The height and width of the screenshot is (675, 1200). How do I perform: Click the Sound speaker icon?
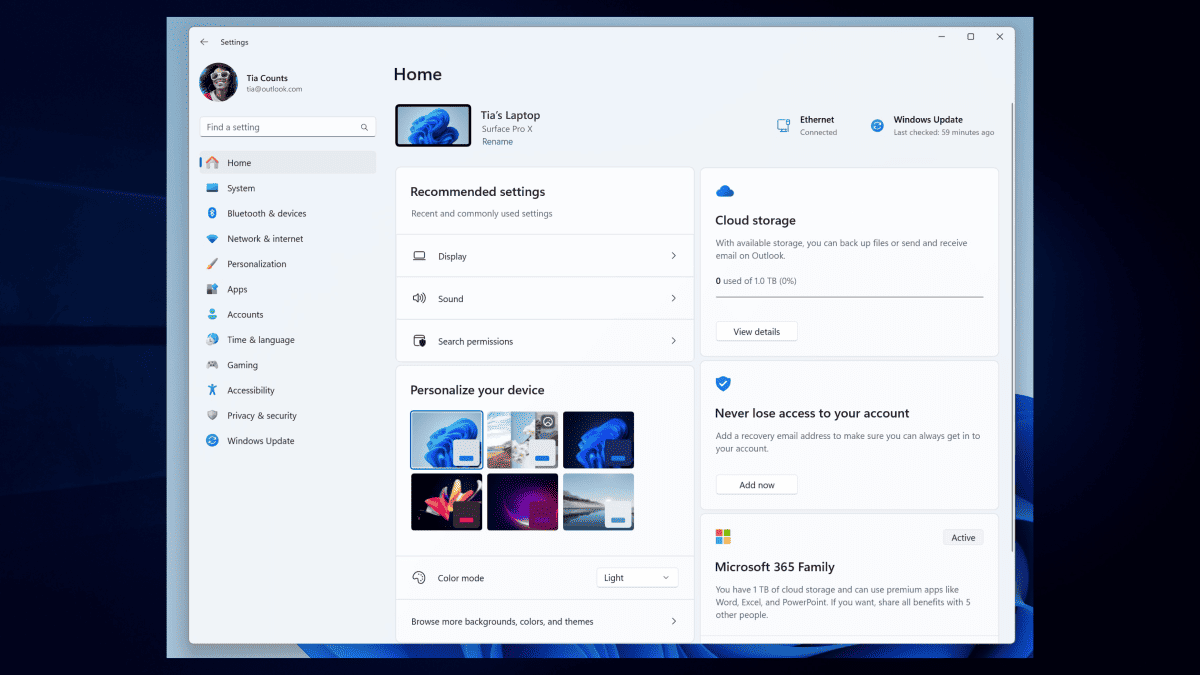pyautogui.click(x=420, y=298)
